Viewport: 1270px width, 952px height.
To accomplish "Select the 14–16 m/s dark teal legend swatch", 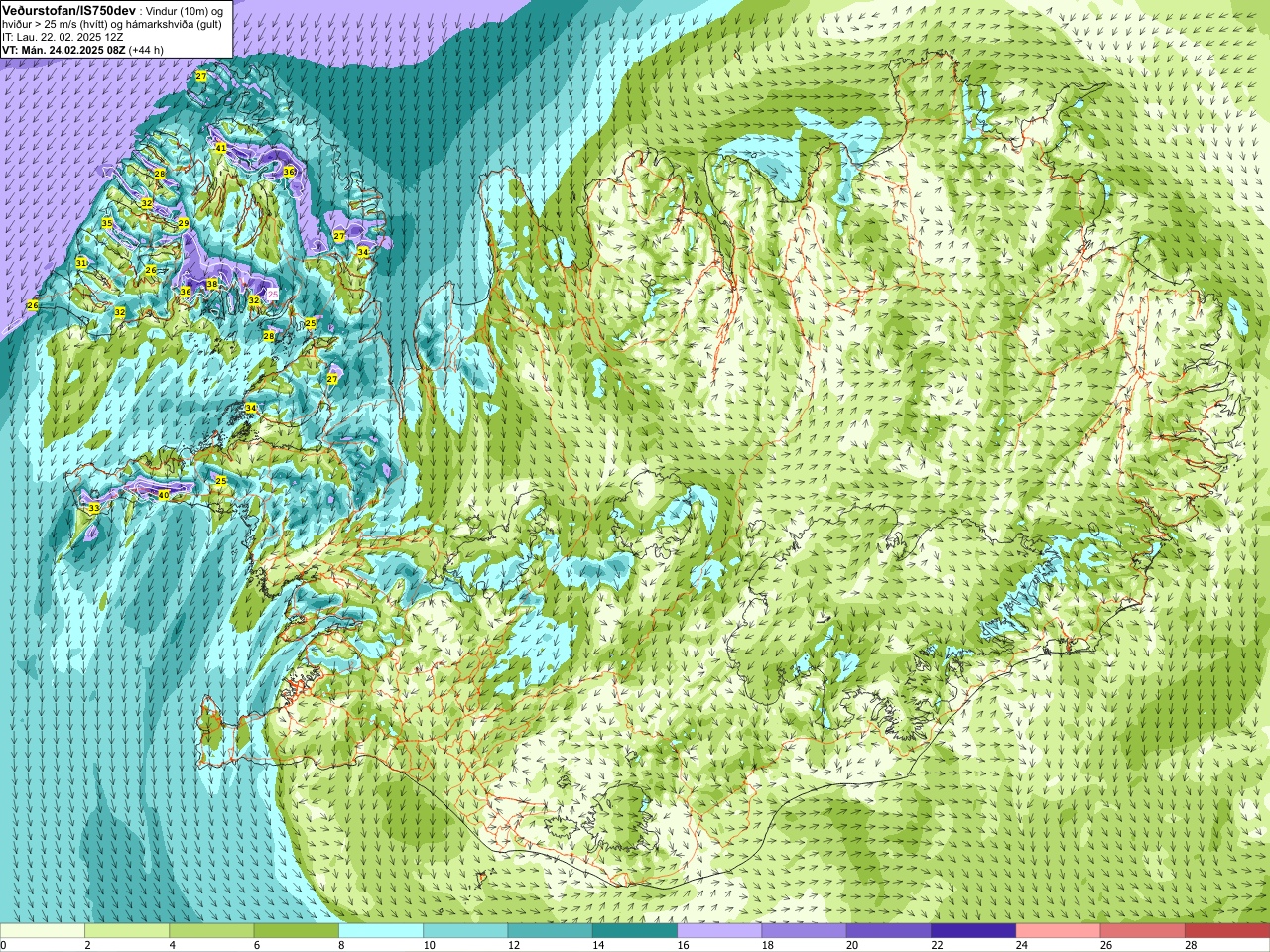I will click(x=635, y=931).
